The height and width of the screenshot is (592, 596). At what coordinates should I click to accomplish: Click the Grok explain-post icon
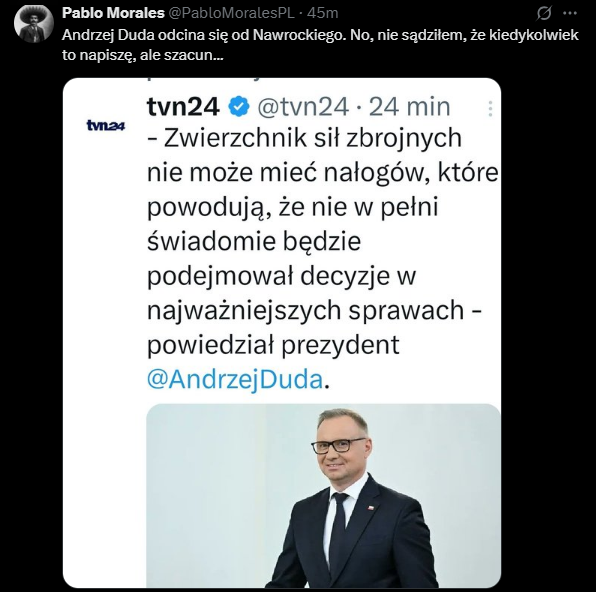coord(544,14)
